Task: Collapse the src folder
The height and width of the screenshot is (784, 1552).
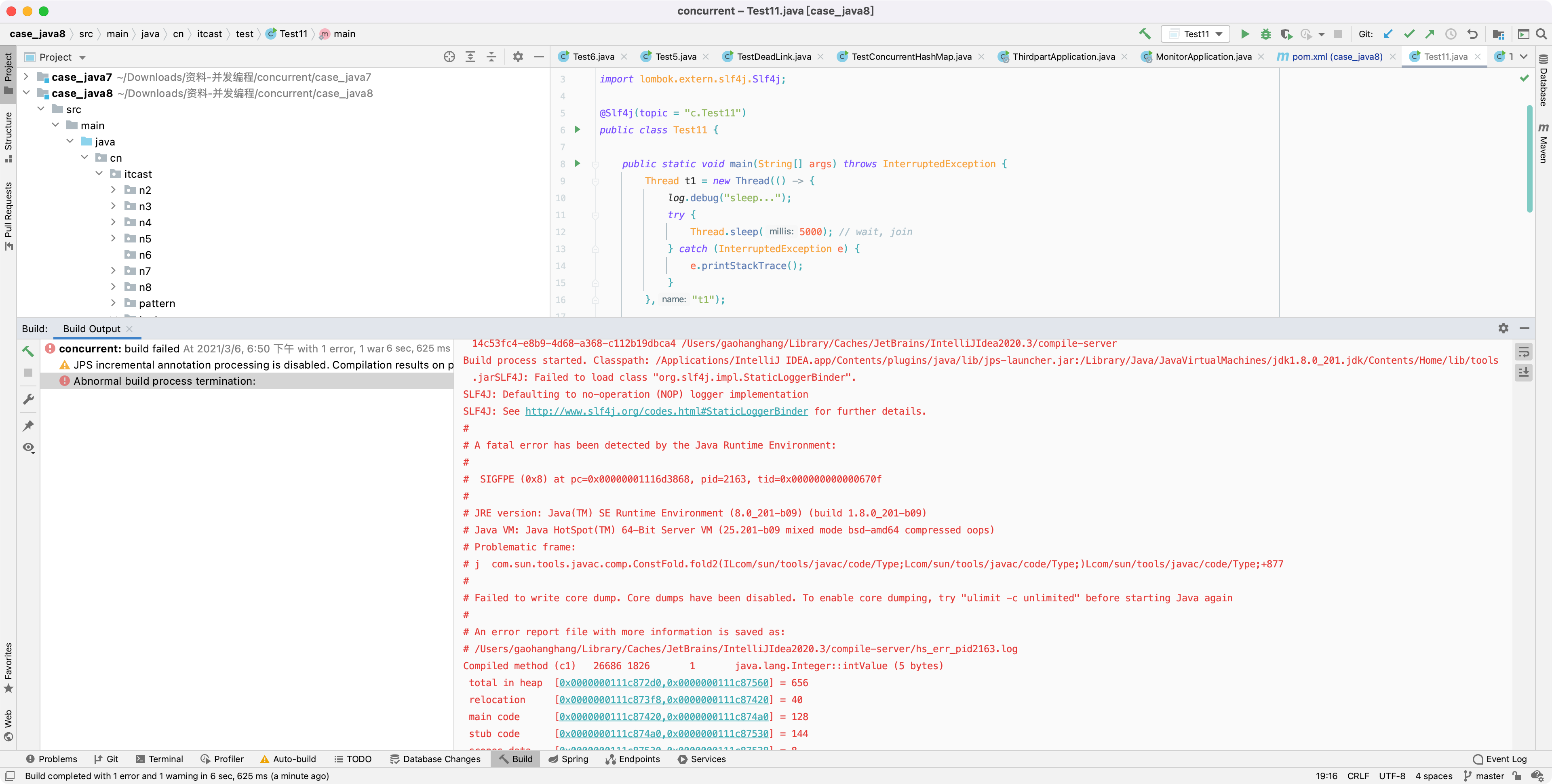Action: coord(41,109)
